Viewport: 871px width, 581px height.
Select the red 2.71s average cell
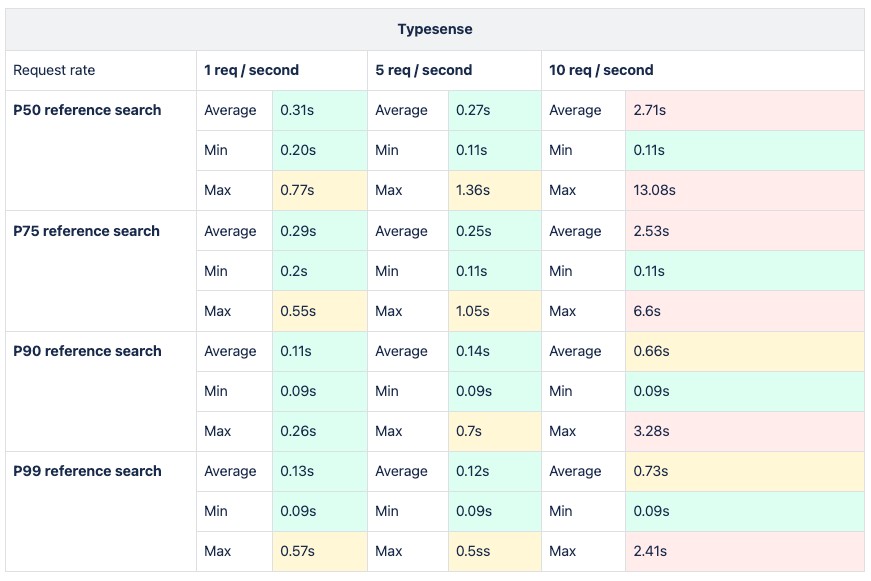coord(744,110)
